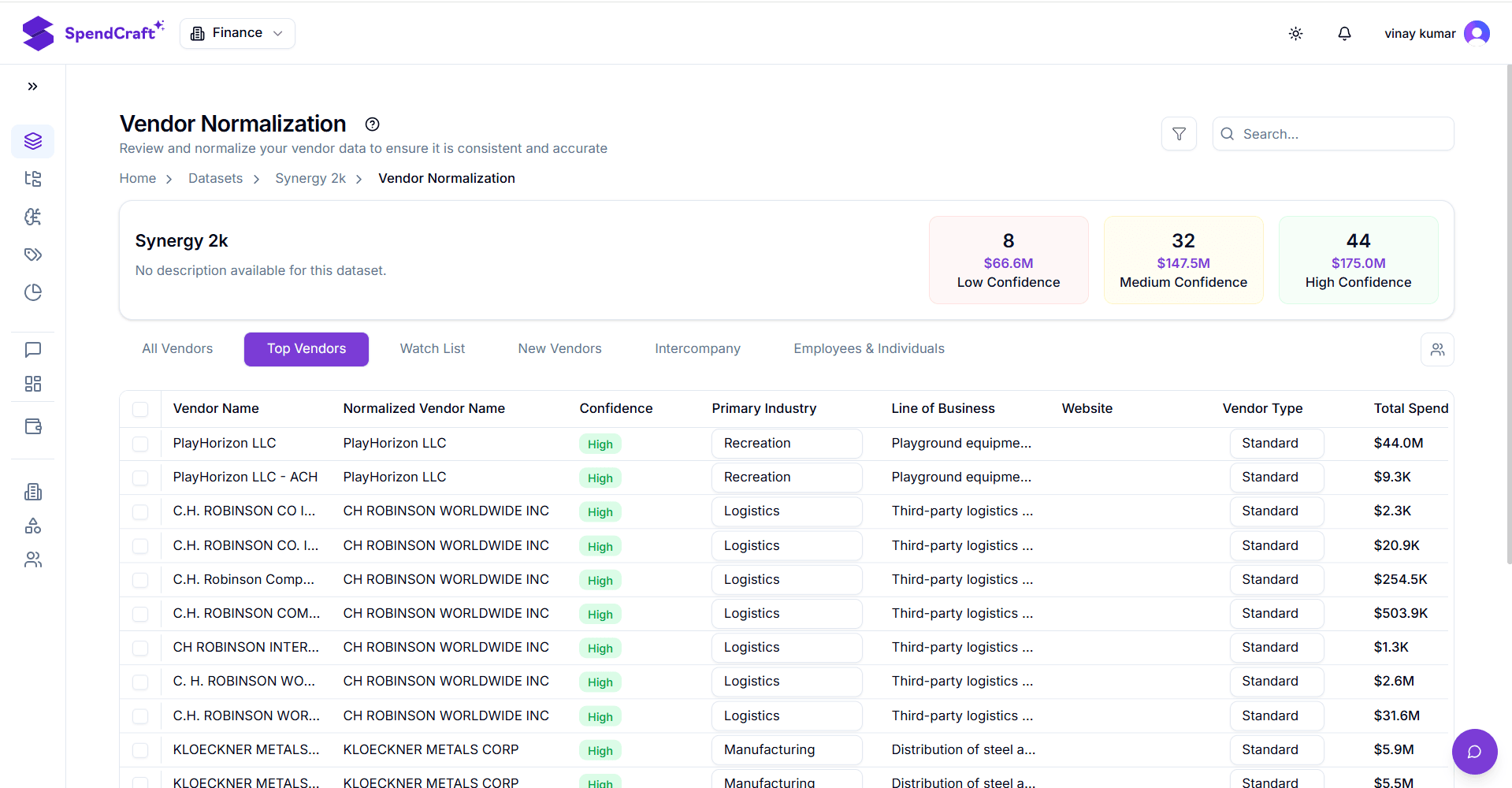The width and height of the screenshot is (1512, 788).
Task: Select the dashboard grid icon in sidebar
Action: tap(32, 384)
